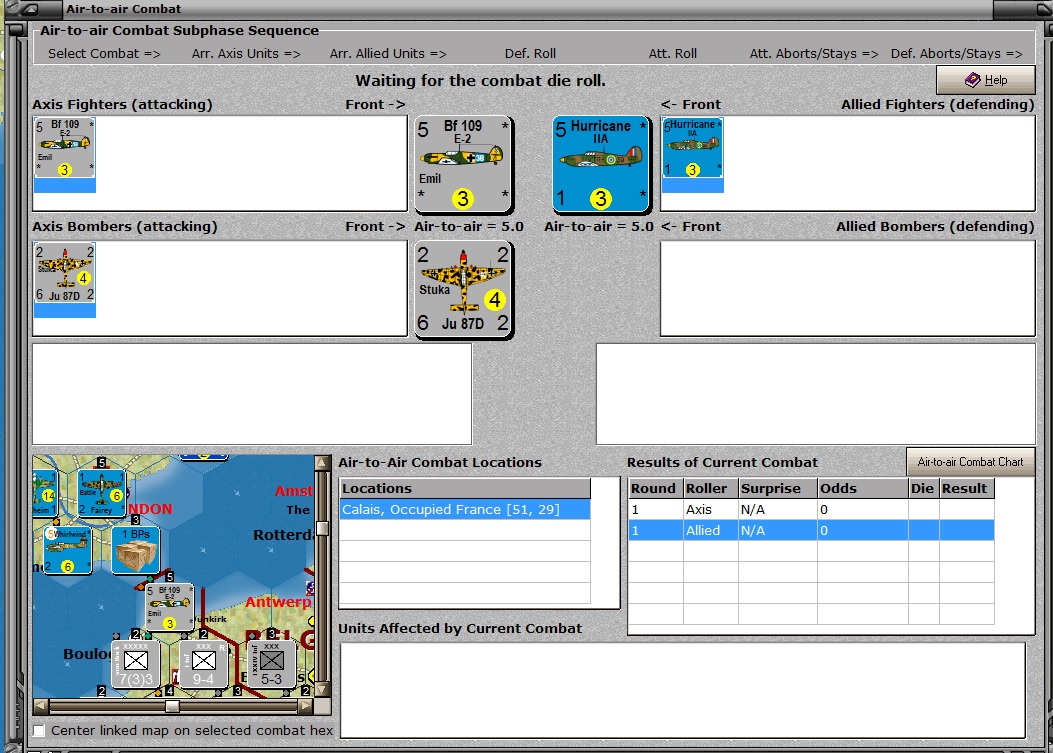
Task: Click the Odds column header
Action: click(x=862, y=488)
